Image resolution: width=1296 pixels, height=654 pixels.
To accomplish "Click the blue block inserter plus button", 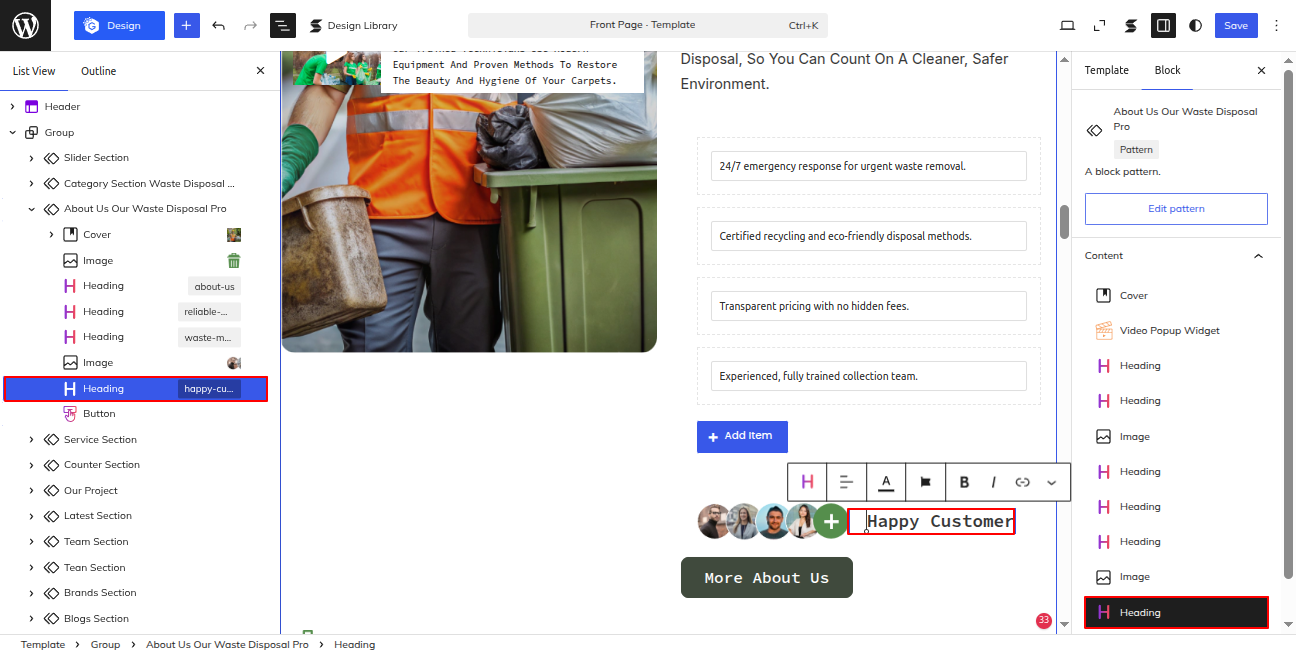I will tap(187, 25).
